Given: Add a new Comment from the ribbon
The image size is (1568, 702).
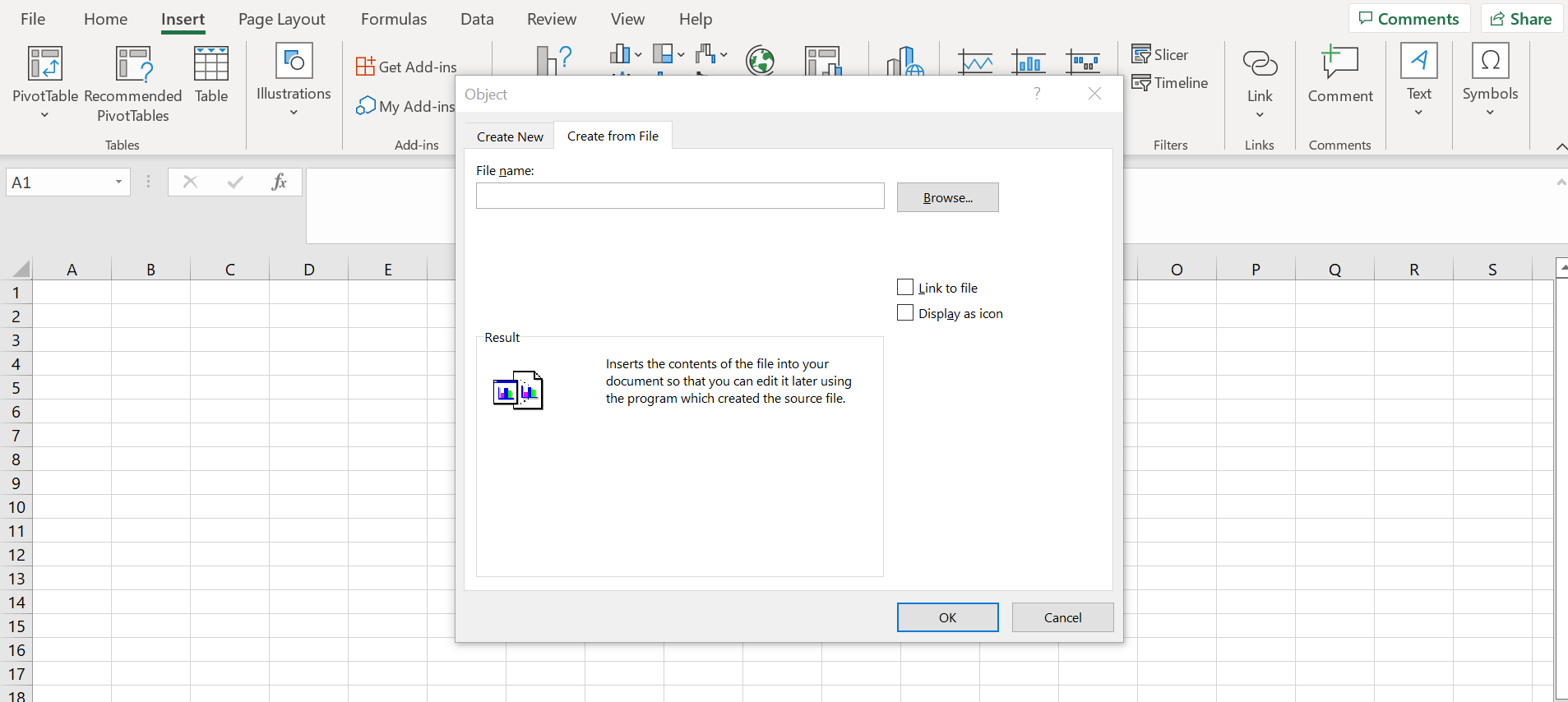Looking at the screenshot, I should tap(1340, 74).
